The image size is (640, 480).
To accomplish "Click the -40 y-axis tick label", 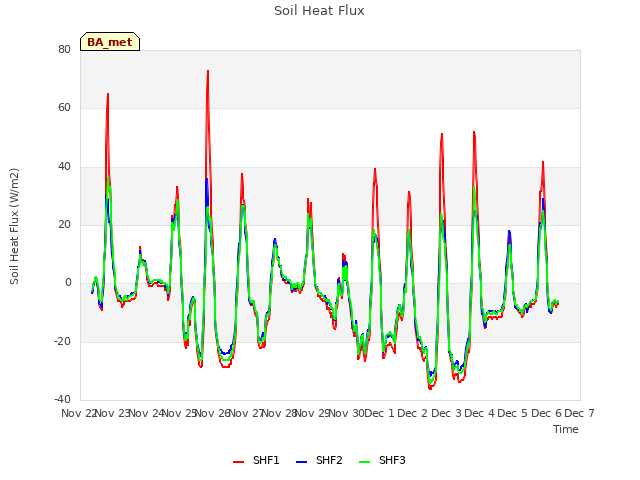I will pos(62,399).
